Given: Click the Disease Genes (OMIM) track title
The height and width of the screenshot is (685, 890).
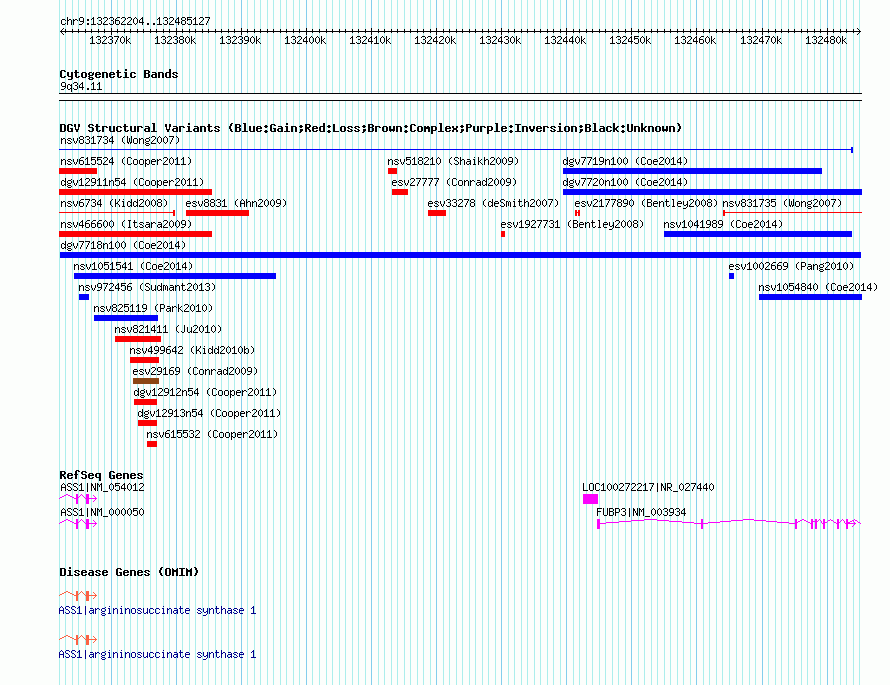Looking at the screenshot, I should pos(129,572).
